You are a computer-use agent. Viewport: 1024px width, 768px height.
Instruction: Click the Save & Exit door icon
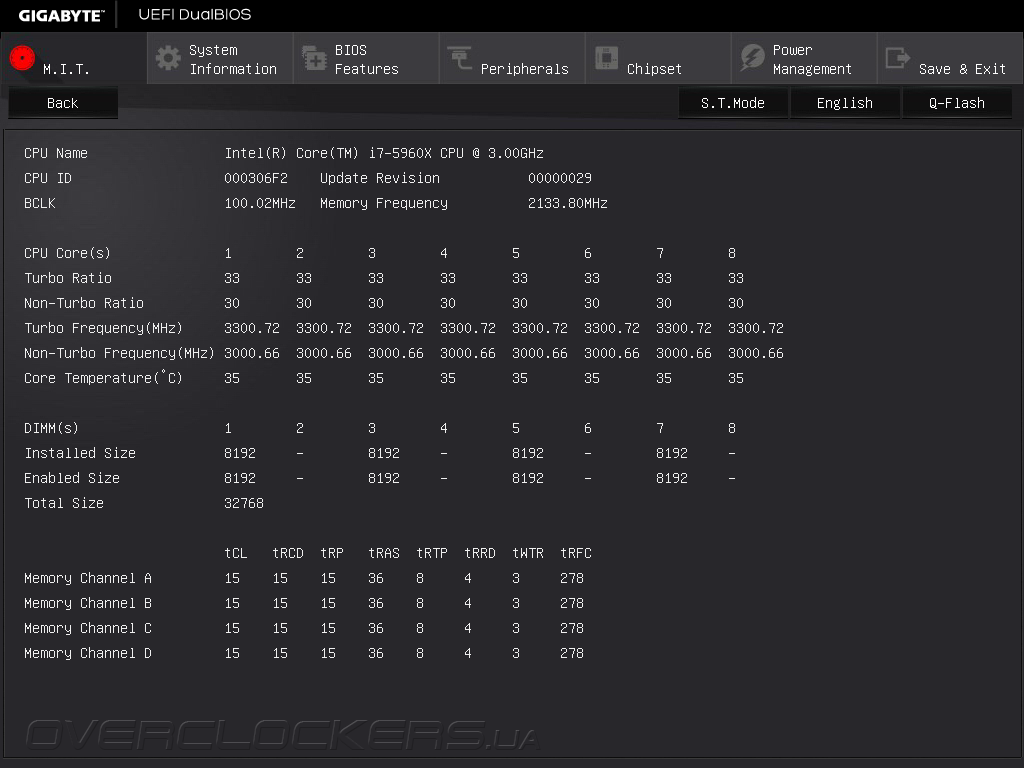coord(897,58)
